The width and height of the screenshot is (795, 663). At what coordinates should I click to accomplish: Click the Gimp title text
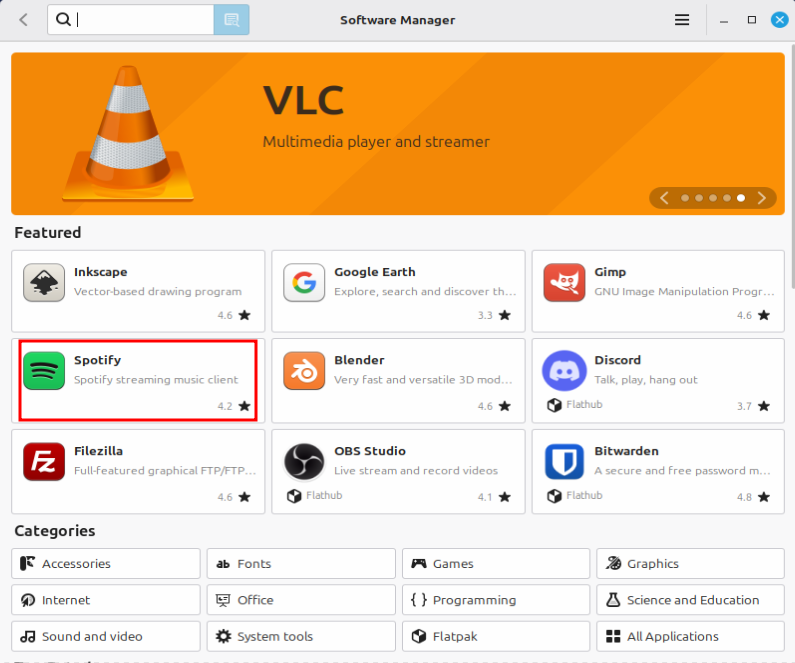(x=610, y=272)
